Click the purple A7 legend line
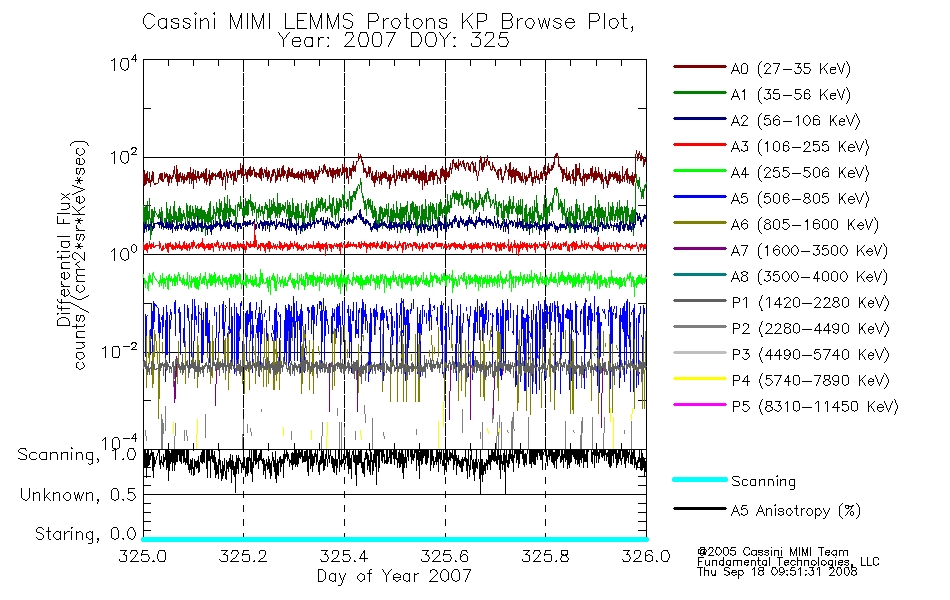950x600 pixels. [x=700, y=248]
